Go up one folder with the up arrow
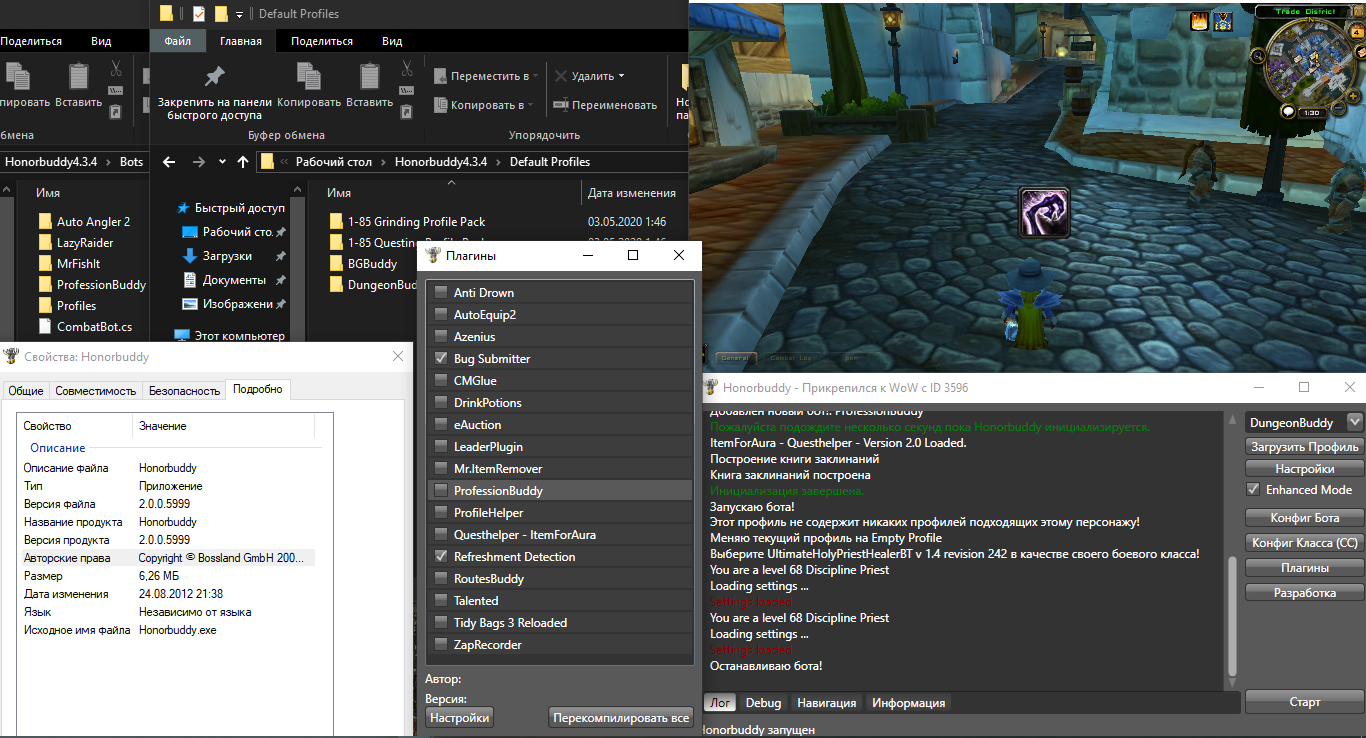 pyautogui.click(x=243, y=162)
